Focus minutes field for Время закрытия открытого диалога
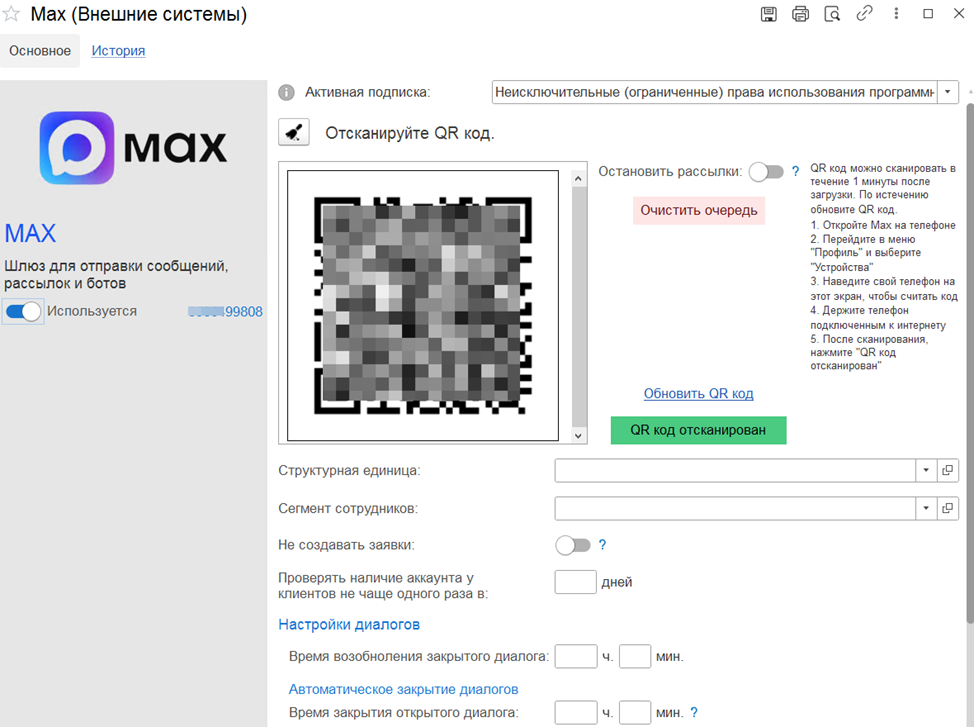The image size is (974, 727). [x=635, y=713]
